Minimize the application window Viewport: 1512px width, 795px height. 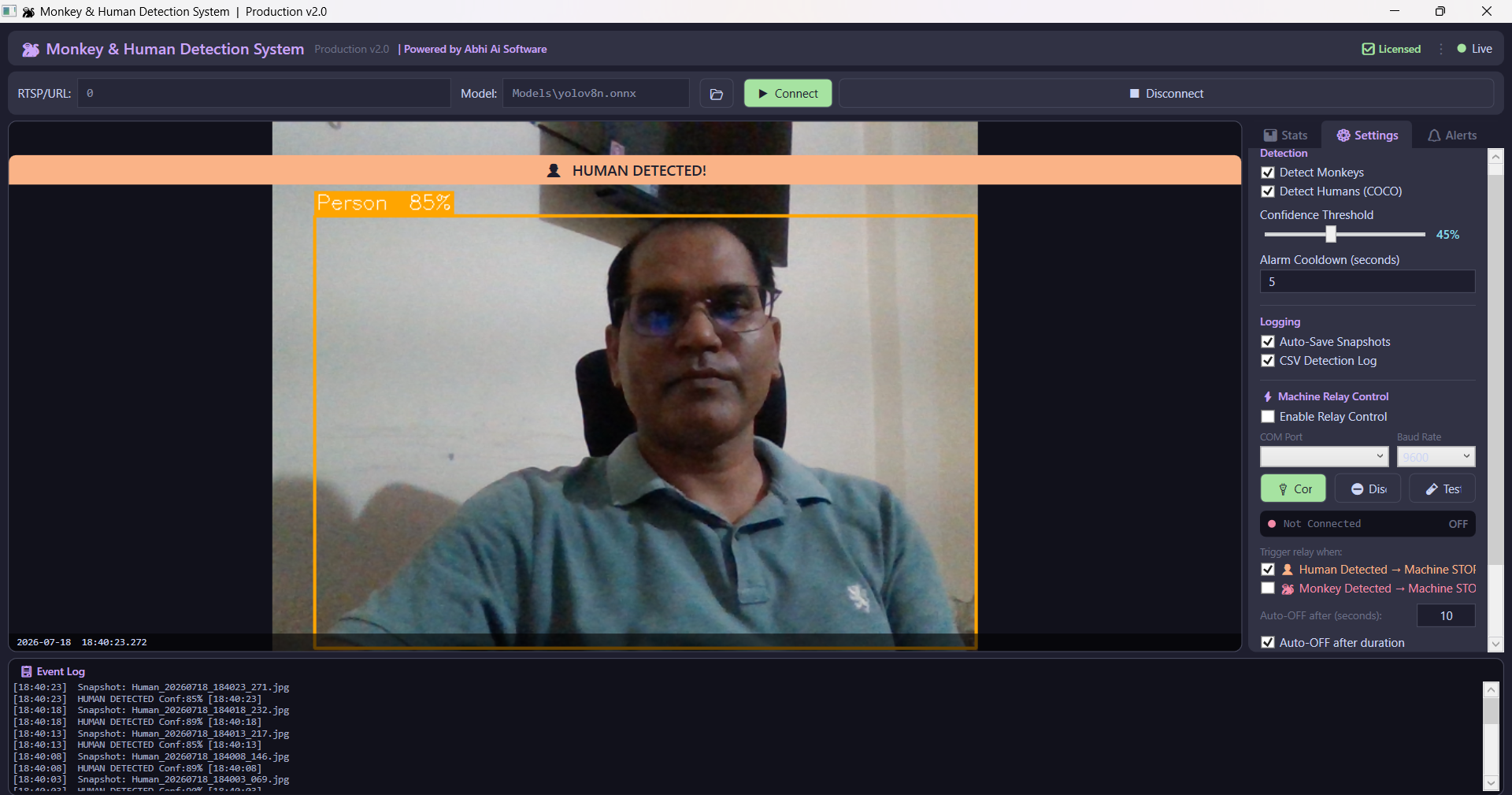[x=1395, y=11]
